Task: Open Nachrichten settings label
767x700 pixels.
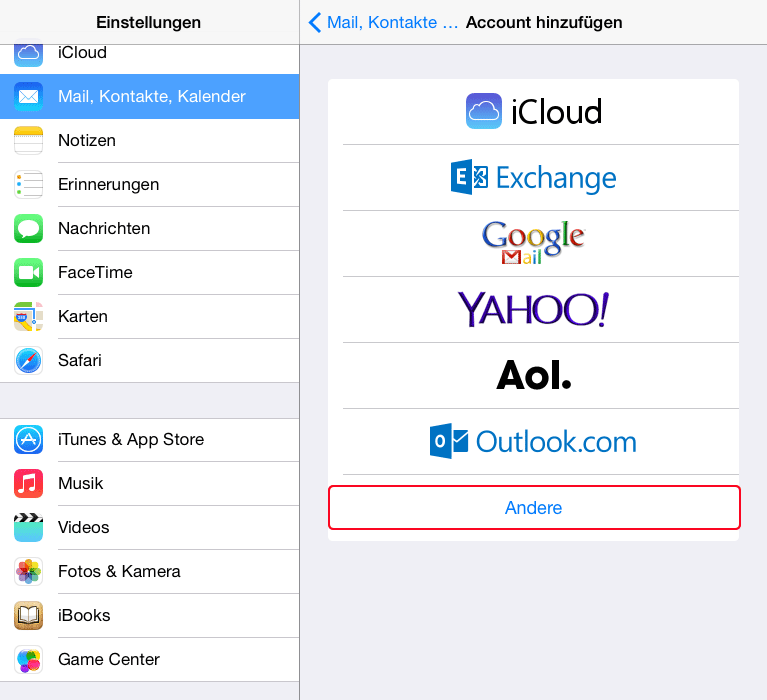Action: [104, 228]
